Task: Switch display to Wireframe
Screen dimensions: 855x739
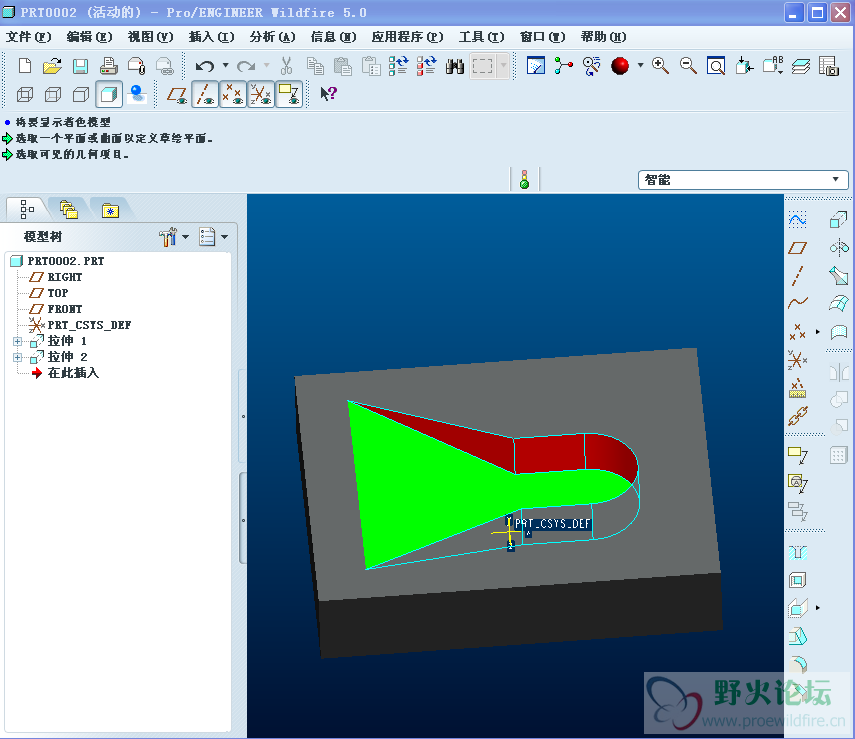Action: pos(25,94)
